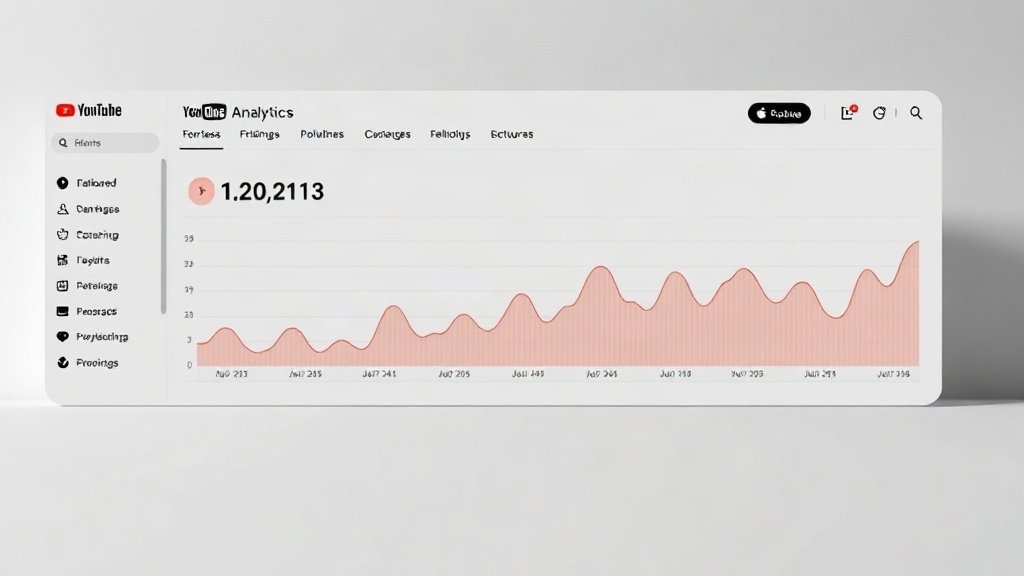
Task: Select the Peteiage sidebar item
Action: point(87,285)
